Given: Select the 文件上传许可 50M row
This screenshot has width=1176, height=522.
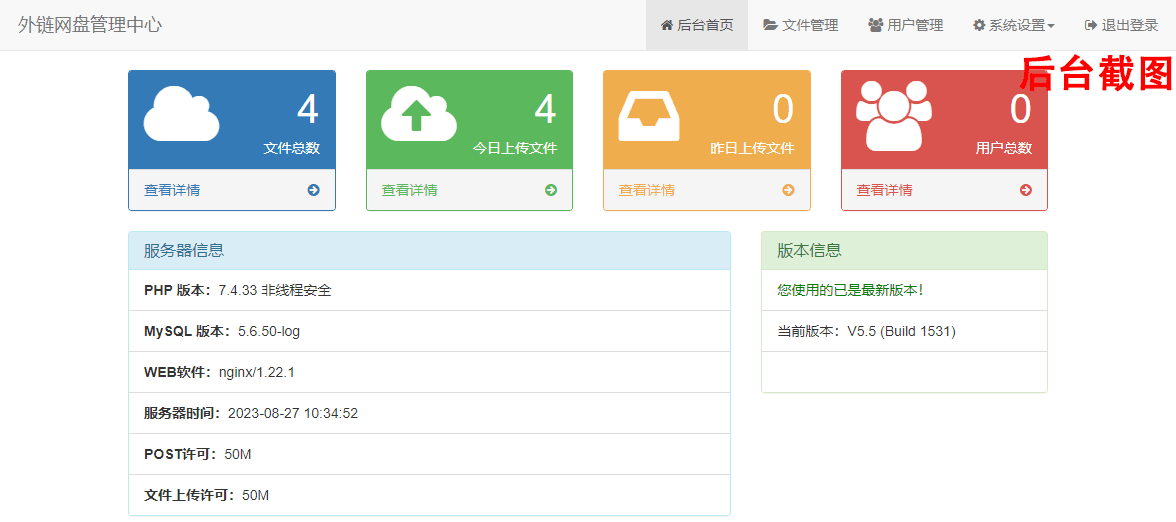Looking at the screenshot, I should (x=429, y=495).
